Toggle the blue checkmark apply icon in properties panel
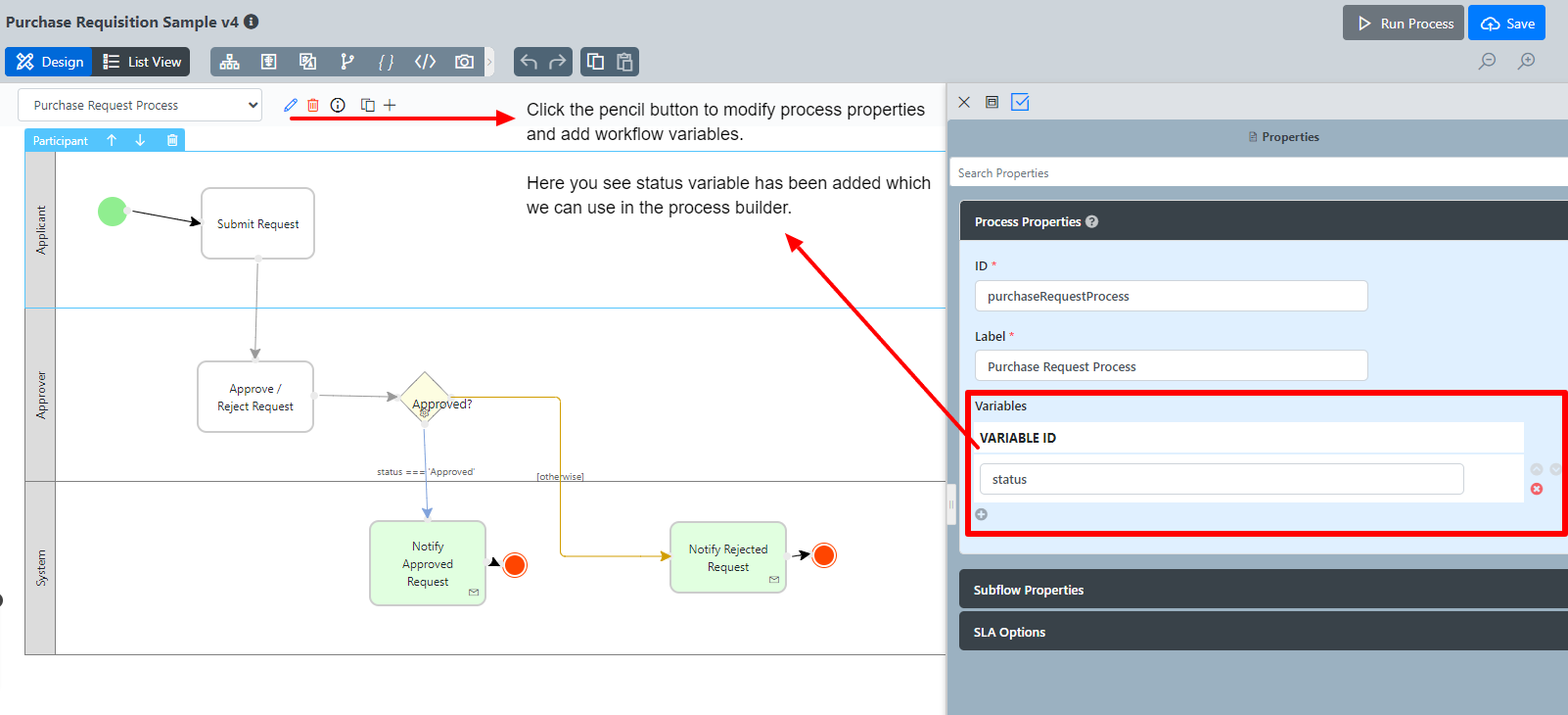 (1020, 102)
